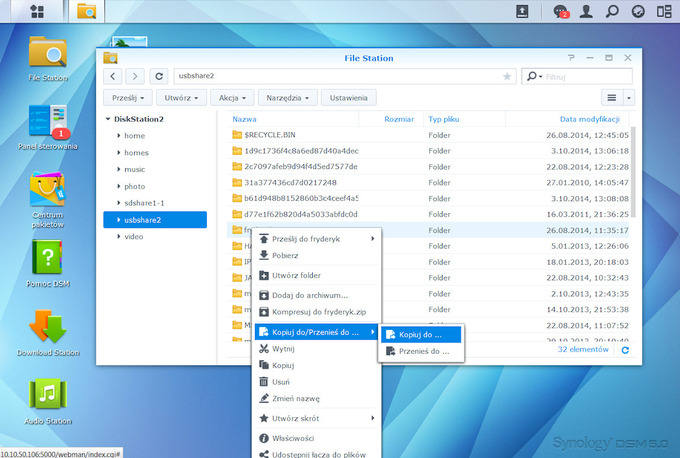680x458 pixels.
Task: Open Panel sterowania desktop icon
Action: (48, 128)
